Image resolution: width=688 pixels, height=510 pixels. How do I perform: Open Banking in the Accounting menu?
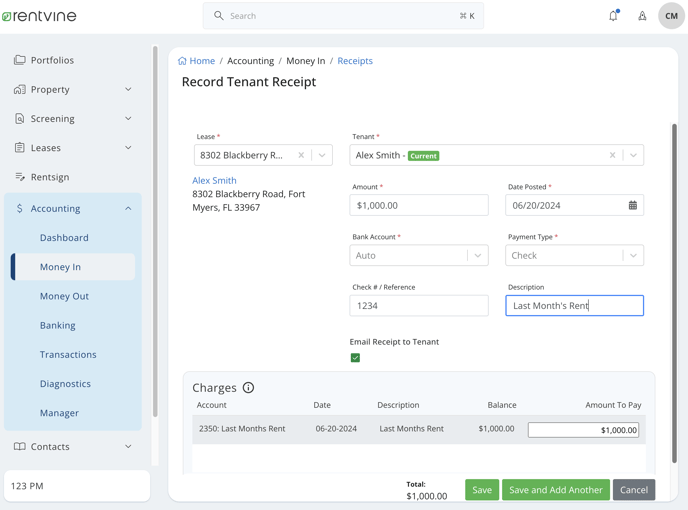(57, 325)
